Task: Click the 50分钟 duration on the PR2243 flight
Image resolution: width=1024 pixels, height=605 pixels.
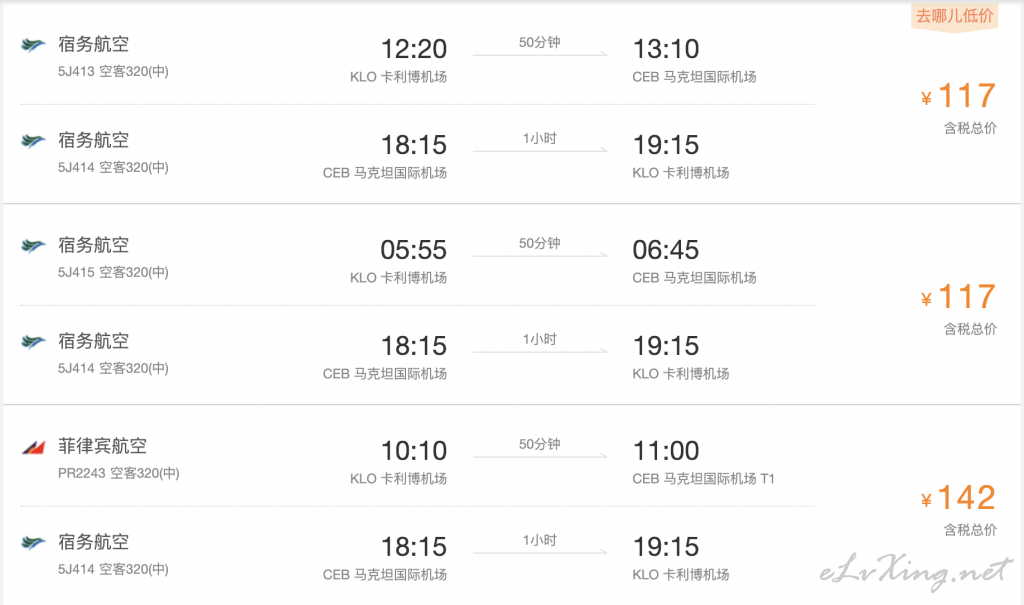Action: [x=539, y=444]
